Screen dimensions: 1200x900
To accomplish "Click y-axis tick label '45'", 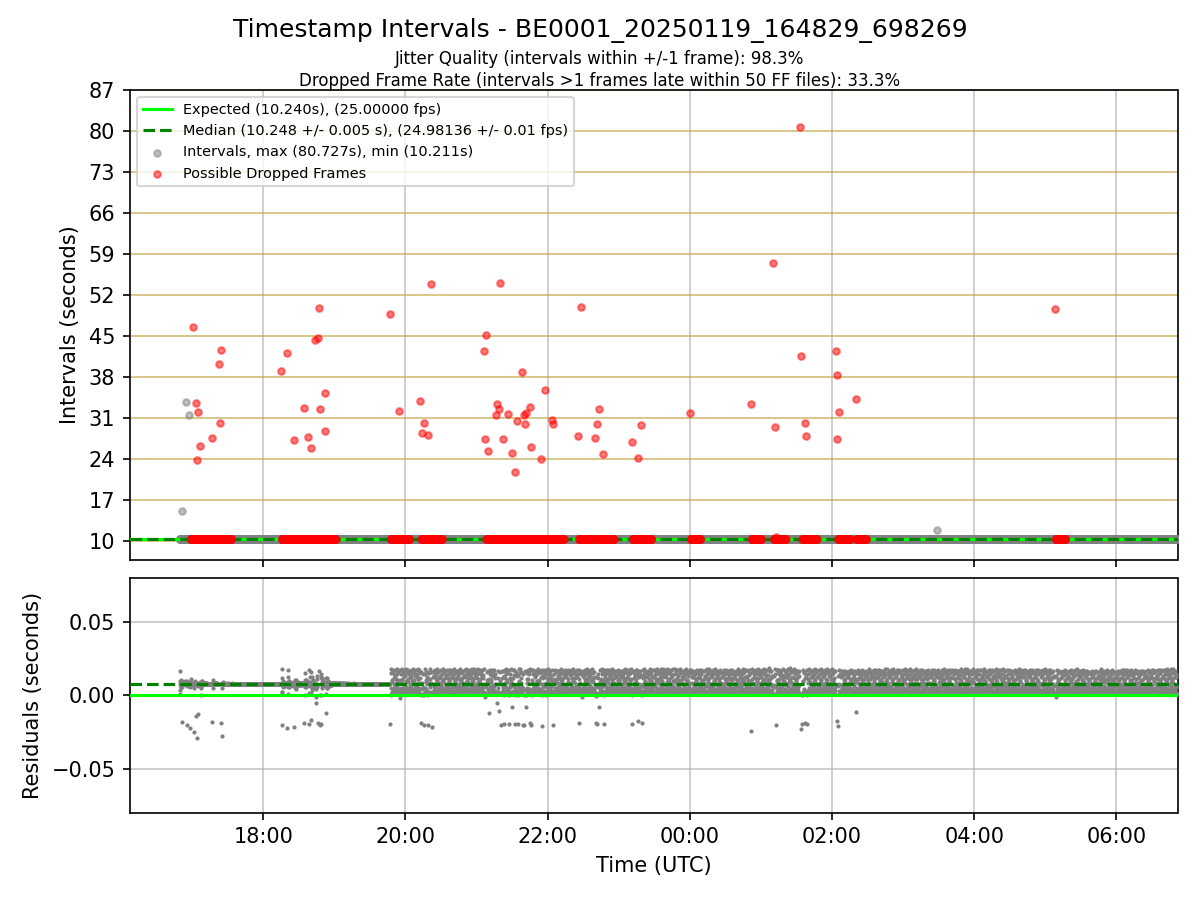I will 103,336.
